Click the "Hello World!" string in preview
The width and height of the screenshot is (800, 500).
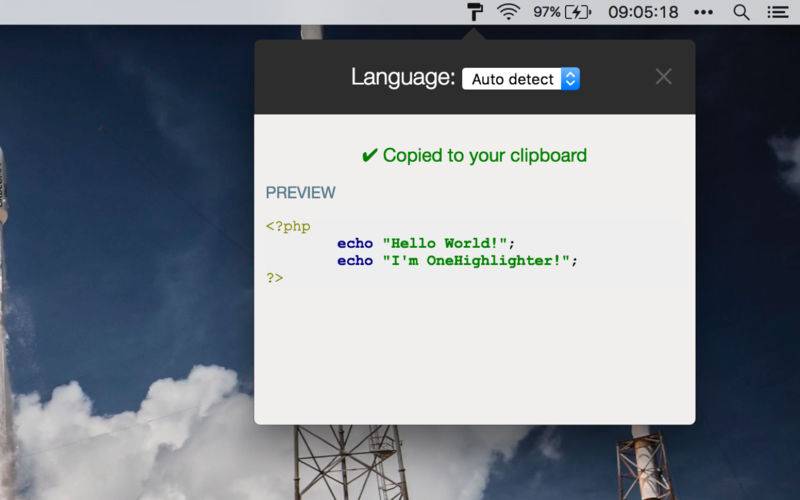(445, 243)
